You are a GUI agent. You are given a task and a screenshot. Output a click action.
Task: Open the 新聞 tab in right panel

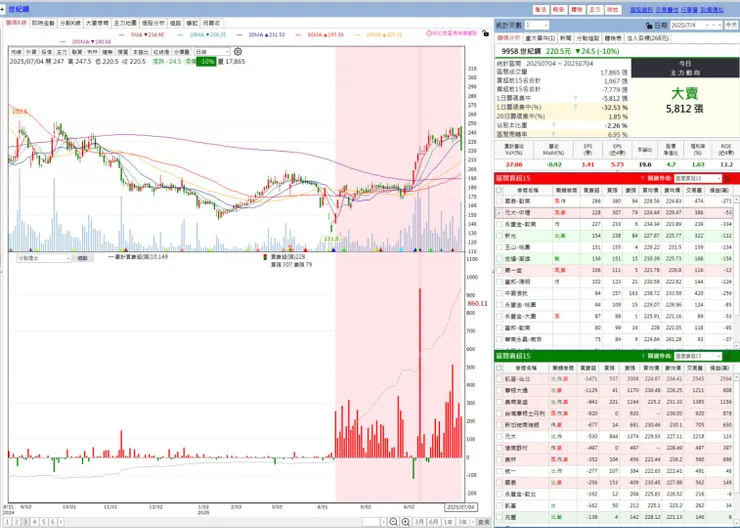pos(565,38)
